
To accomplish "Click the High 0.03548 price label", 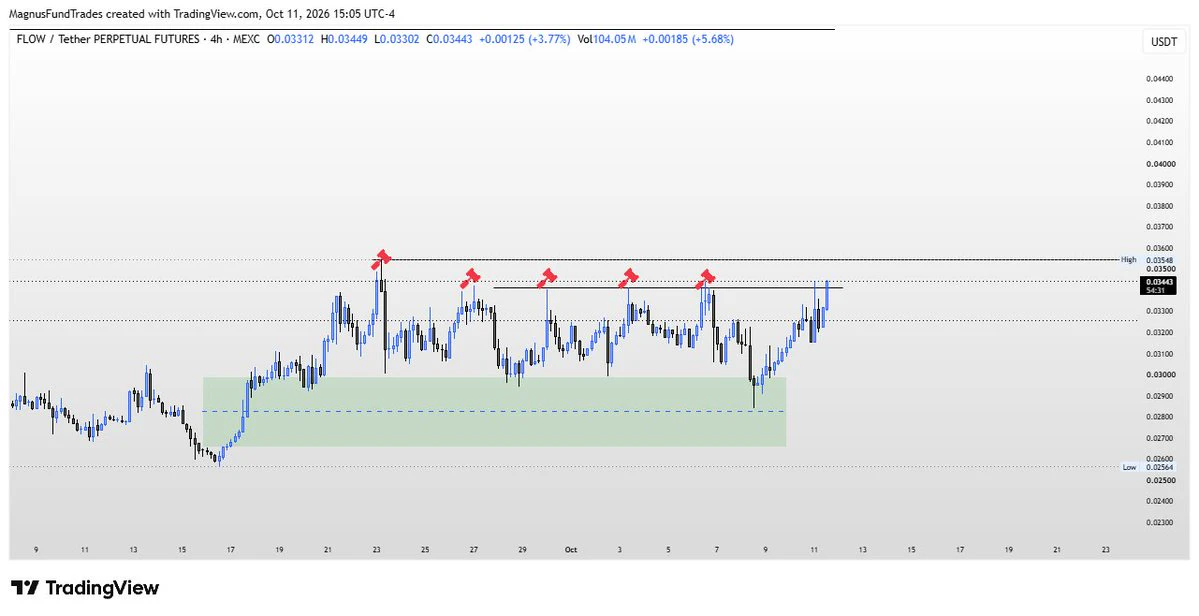I will pos(1148,260).
